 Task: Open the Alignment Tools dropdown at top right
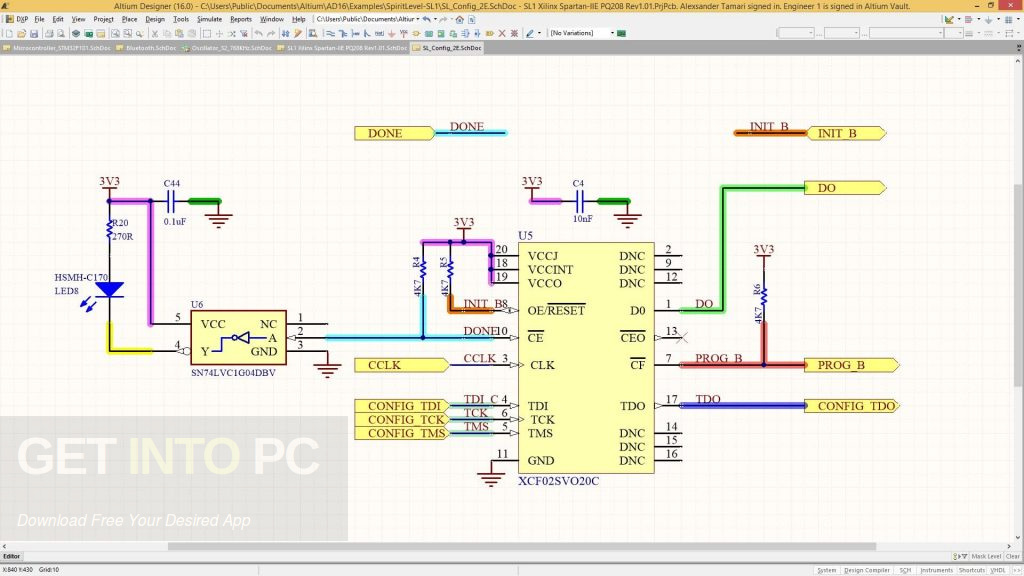point(979,19)
